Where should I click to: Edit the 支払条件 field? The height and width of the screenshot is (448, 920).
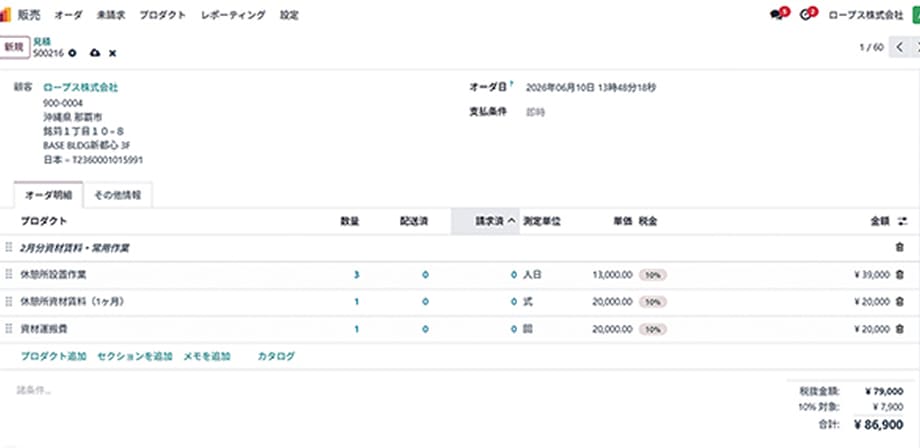coord(535,111)
